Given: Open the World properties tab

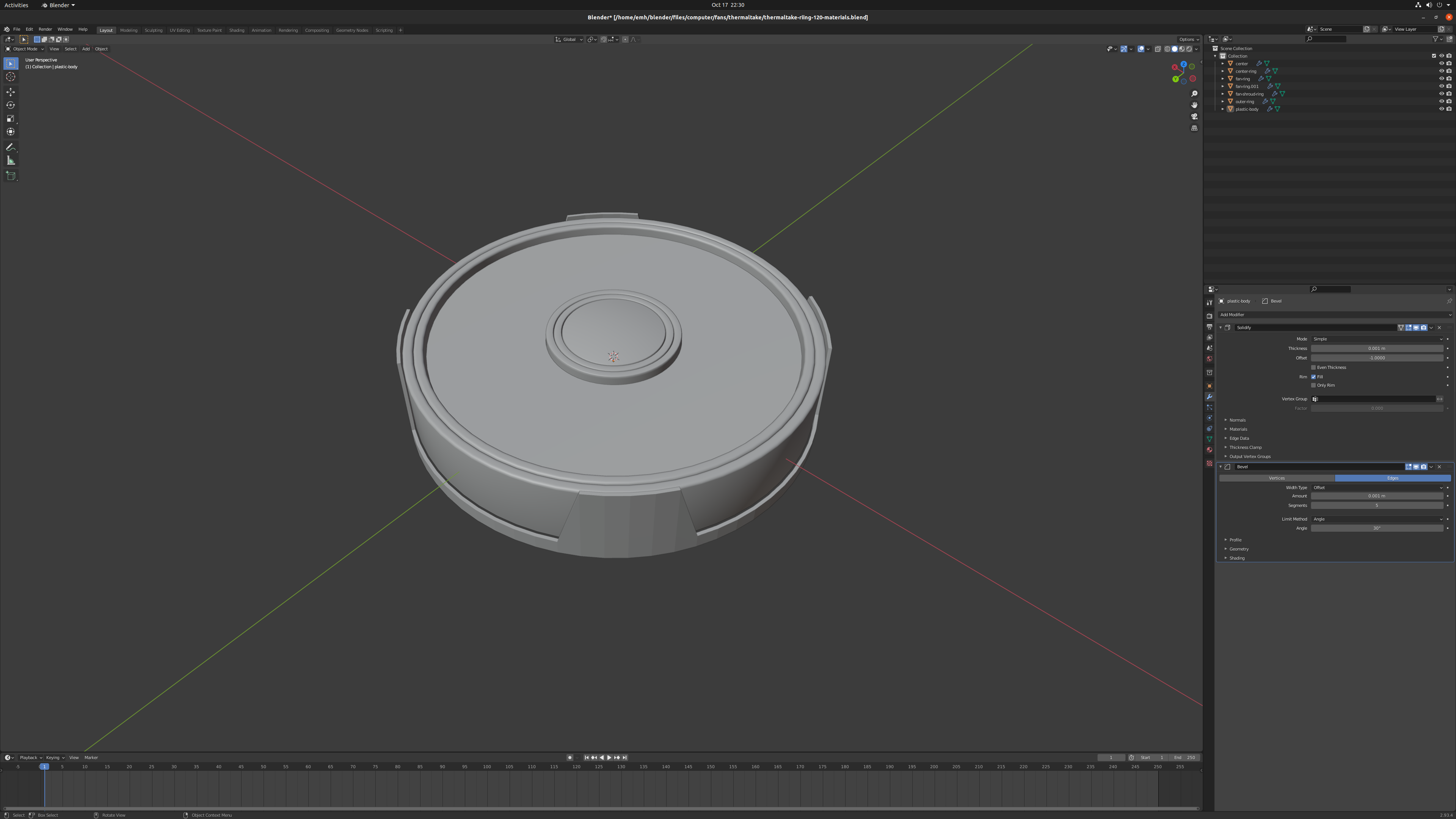Looking at the screenshot, I should (x=1210, y=359).
